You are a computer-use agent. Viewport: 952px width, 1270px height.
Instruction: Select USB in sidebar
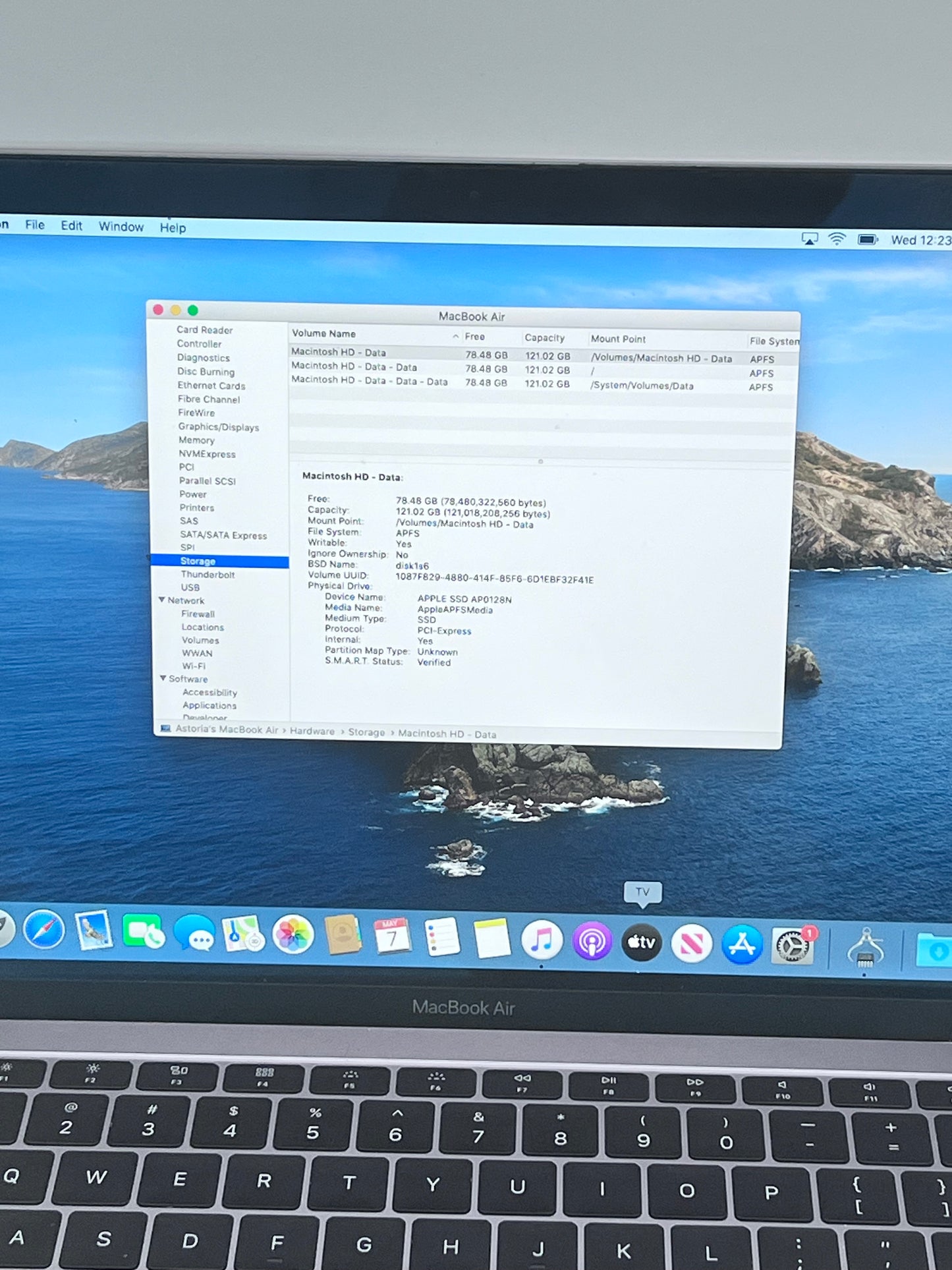click(x=190, y=587)
